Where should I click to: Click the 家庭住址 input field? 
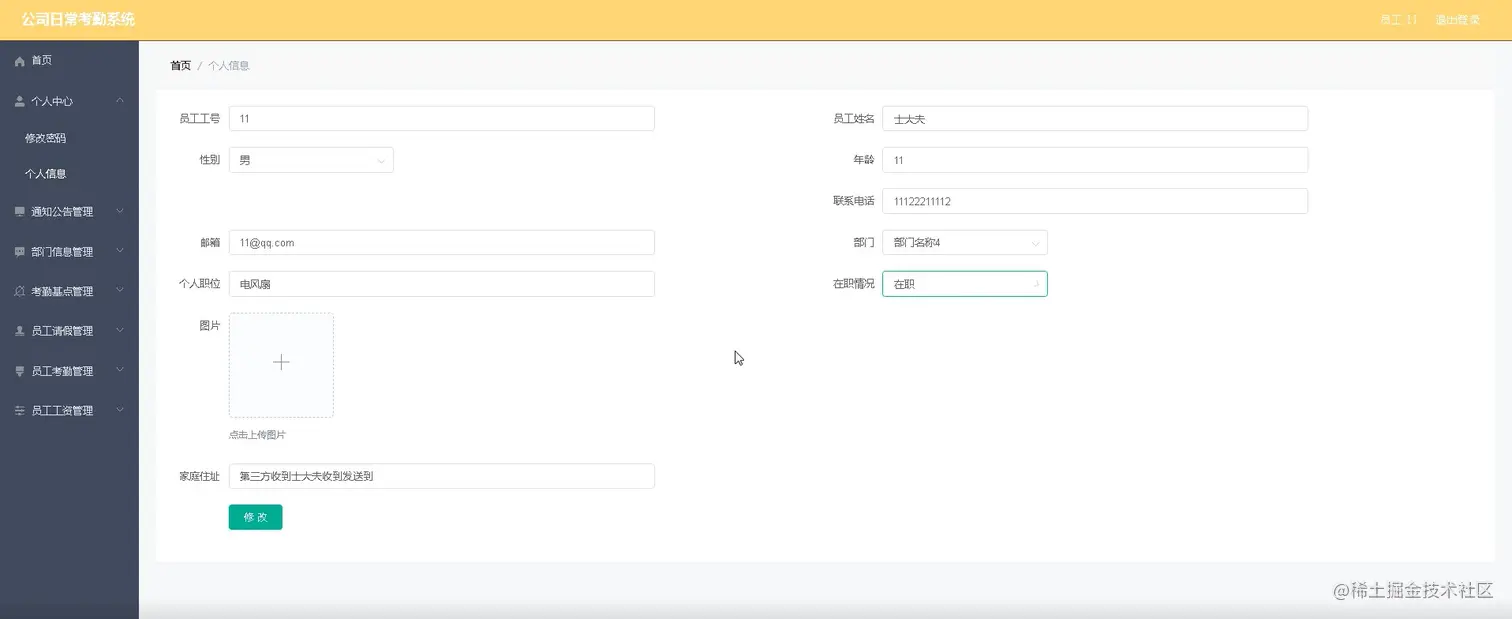tap(442, 477)
